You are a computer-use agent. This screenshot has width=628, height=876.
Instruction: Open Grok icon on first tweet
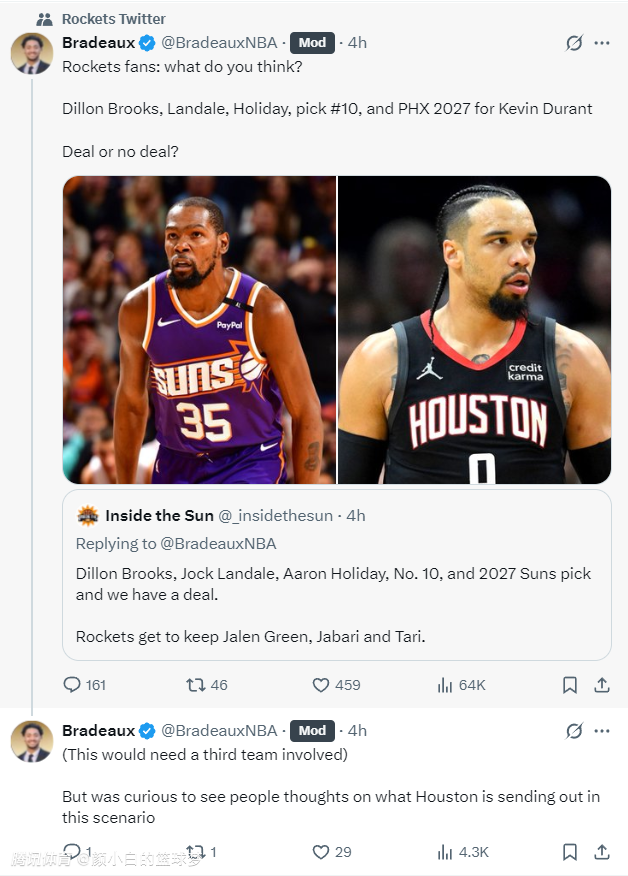574,43
